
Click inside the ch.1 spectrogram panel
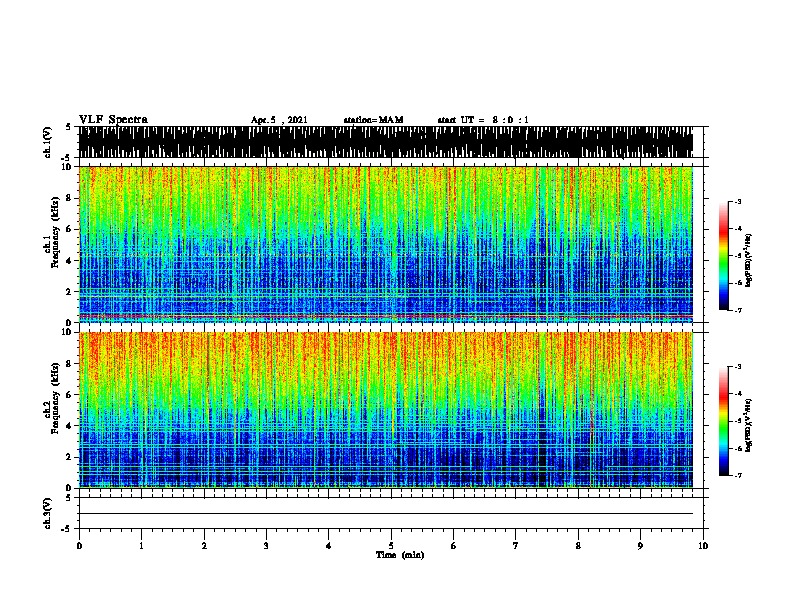tap(386, 244)
